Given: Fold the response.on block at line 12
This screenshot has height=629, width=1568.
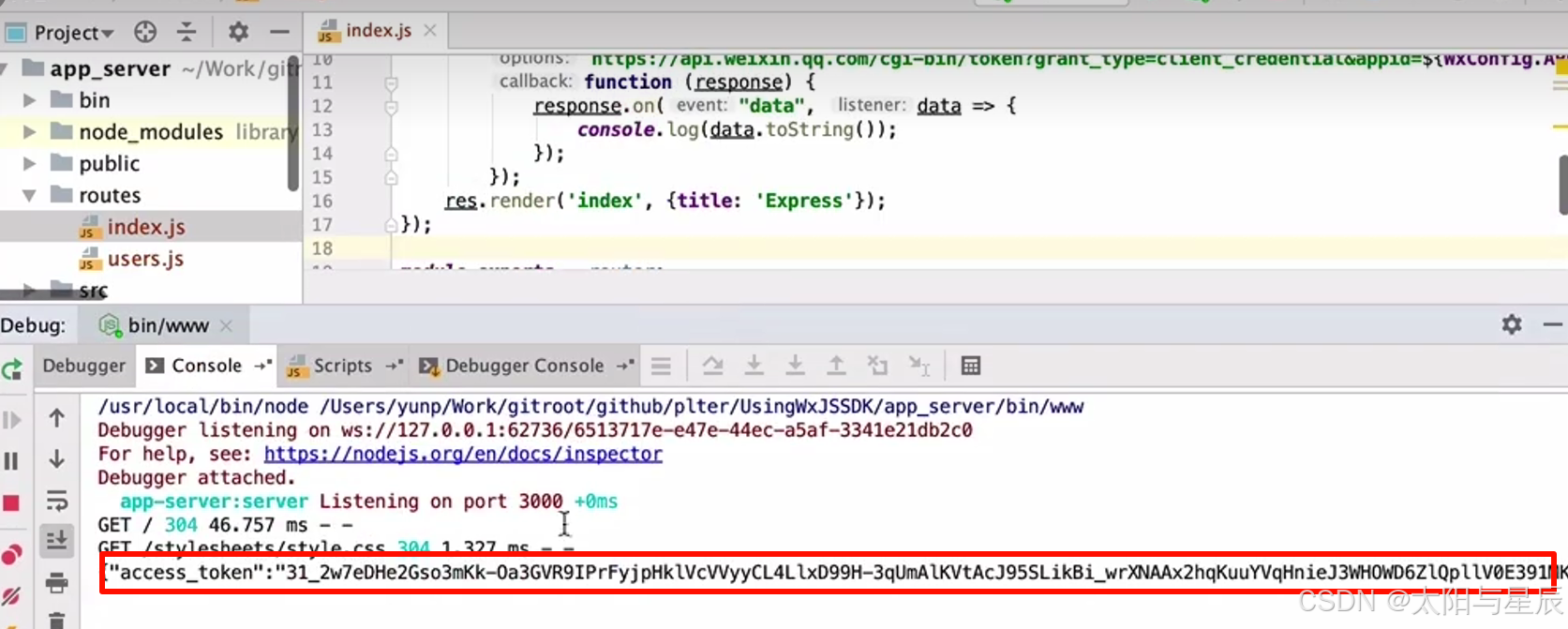Looking at the screenshot, I should pyautogui.click(x=392, y=107).
